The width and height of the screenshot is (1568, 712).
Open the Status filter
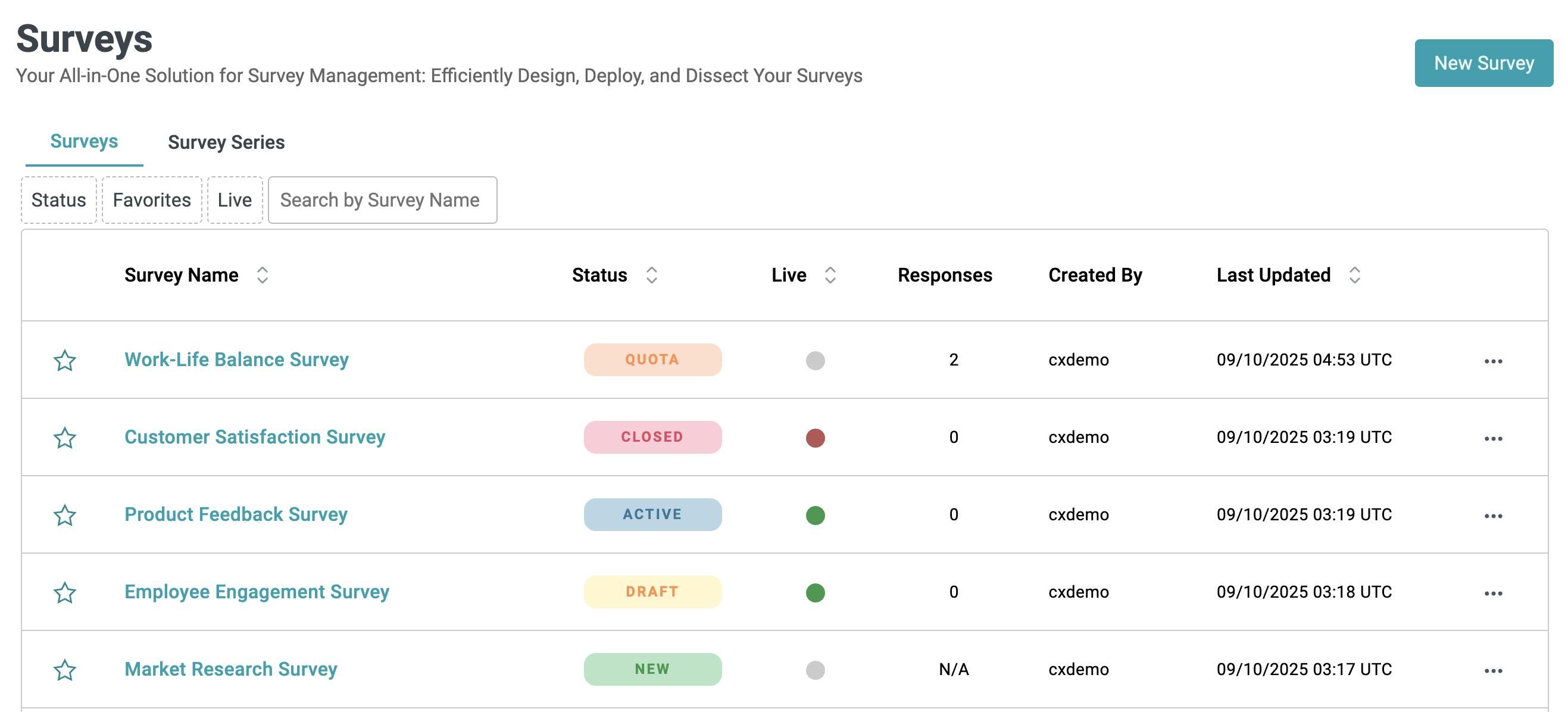point(58,199)
